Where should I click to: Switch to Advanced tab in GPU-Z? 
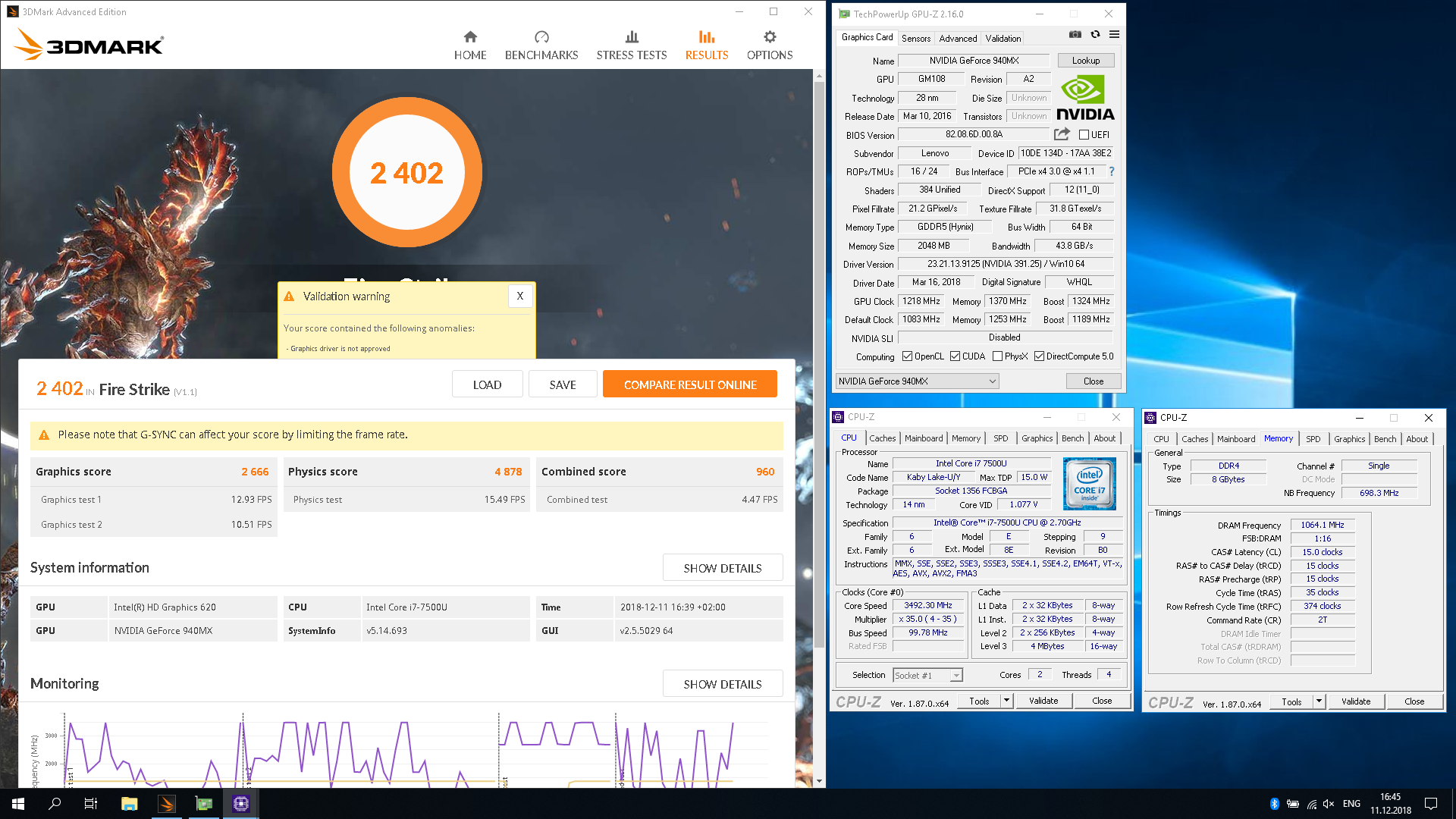[958, 38]
